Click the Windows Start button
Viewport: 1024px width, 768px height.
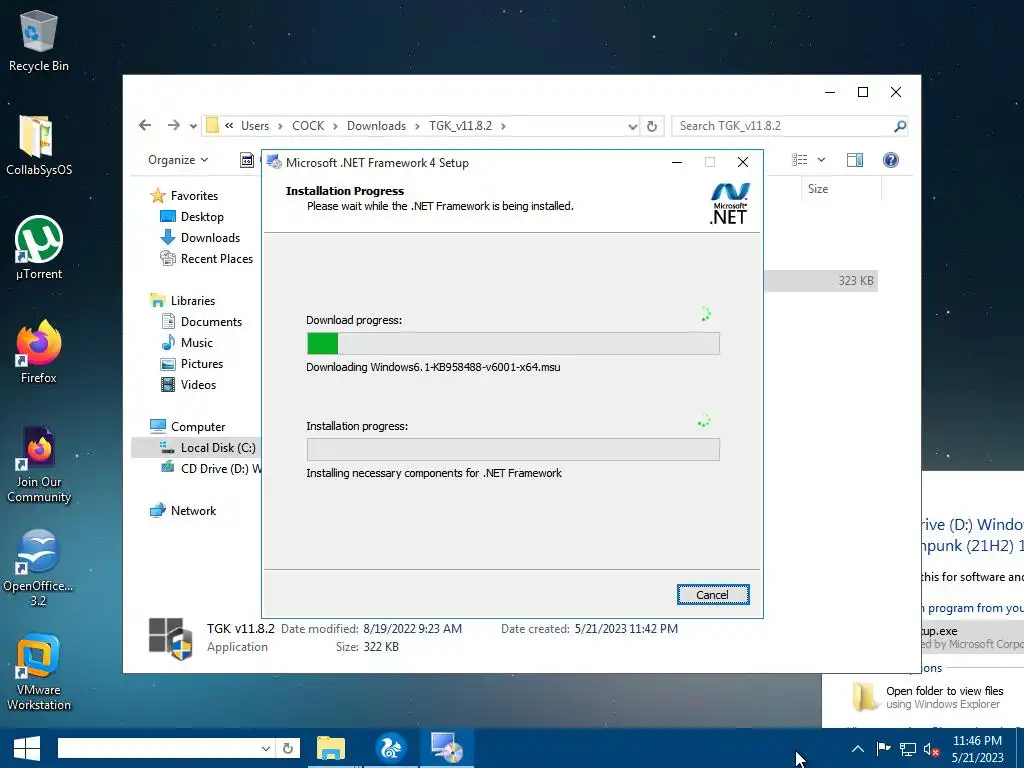click(x=26, y=748)
